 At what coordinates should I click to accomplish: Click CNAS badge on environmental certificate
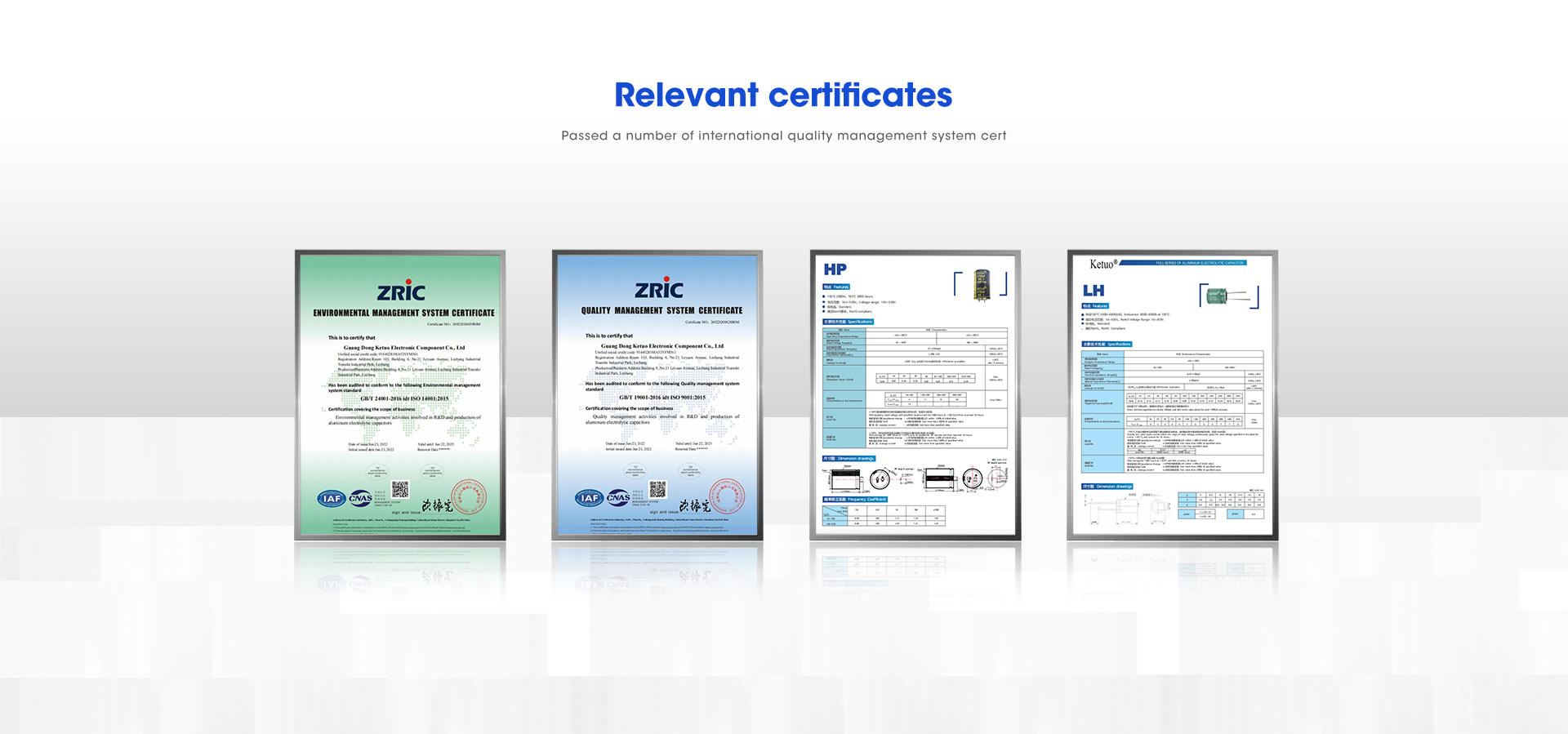pos(360,498)
